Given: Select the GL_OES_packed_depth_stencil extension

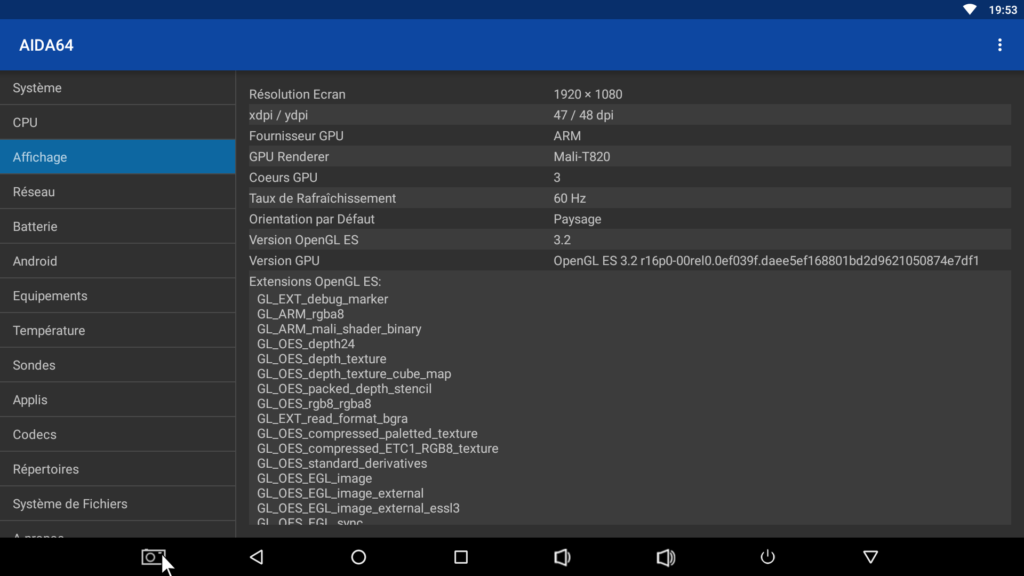Looking at the screenshot, I should click(344, 389).
